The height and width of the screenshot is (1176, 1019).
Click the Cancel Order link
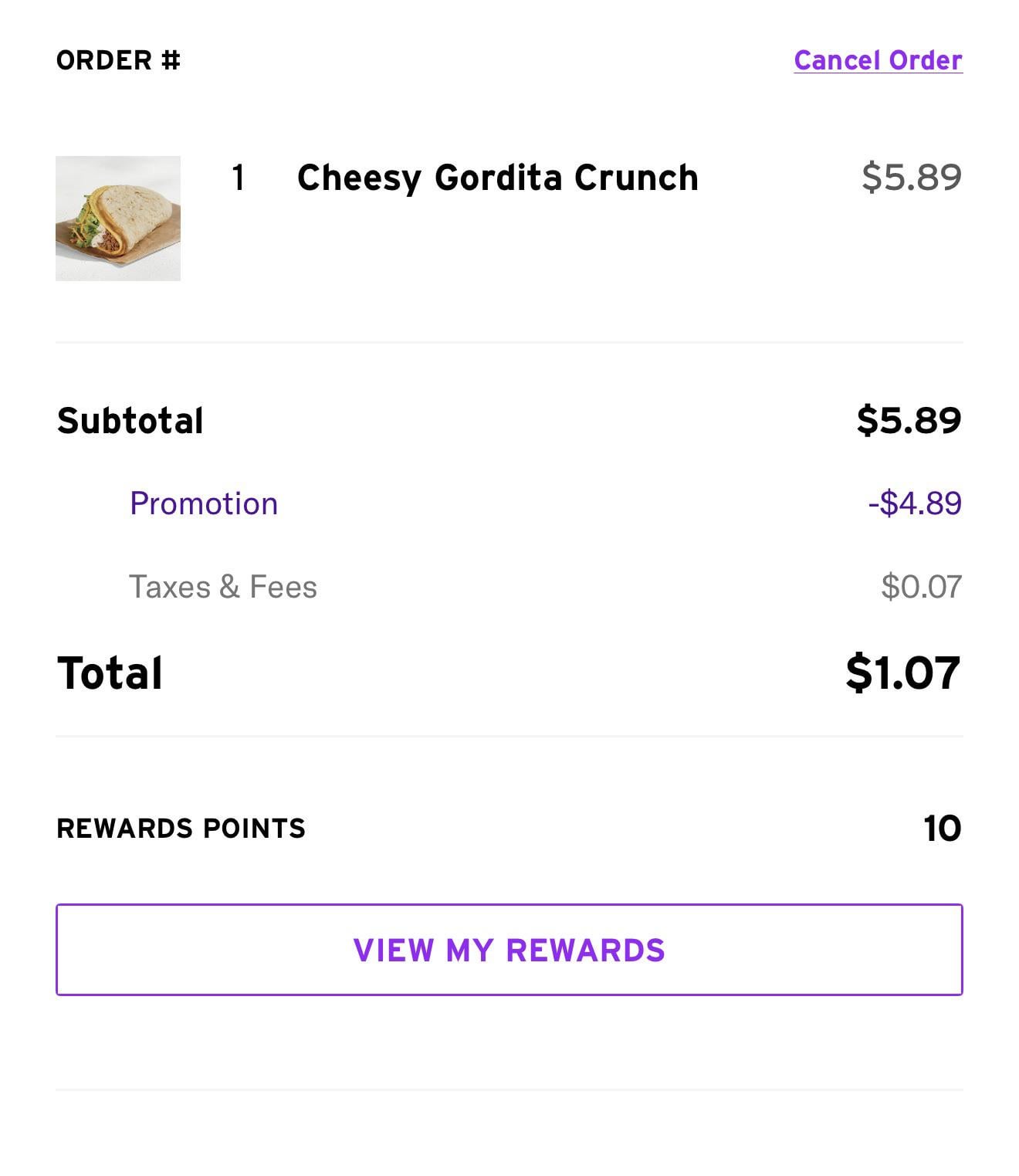[878, 60]
